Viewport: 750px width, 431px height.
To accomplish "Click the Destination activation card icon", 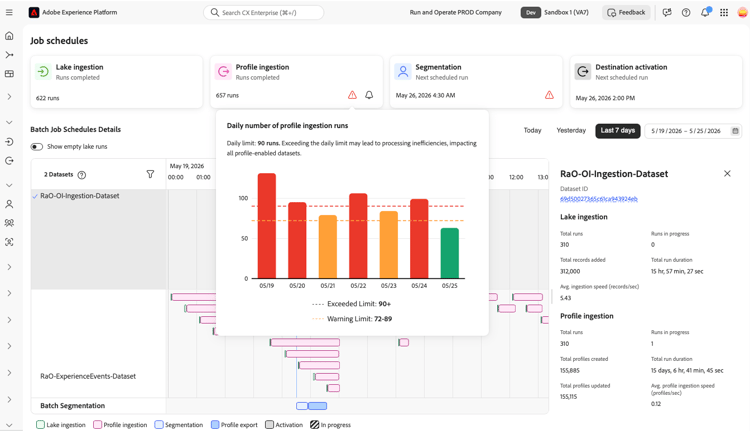I will pos(583,71).
